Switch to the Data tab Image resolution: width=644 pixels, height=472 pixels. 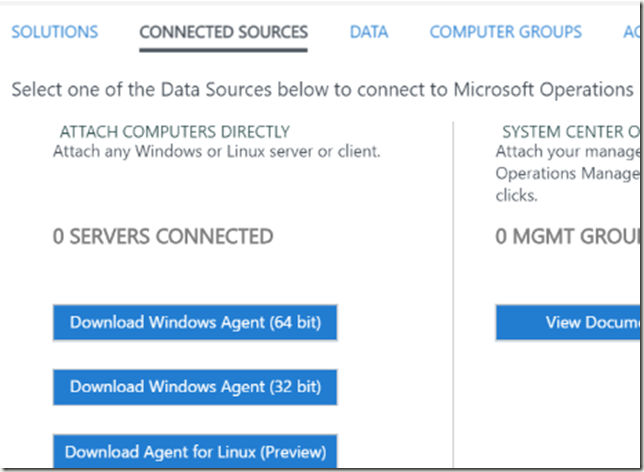coord(369,32)
